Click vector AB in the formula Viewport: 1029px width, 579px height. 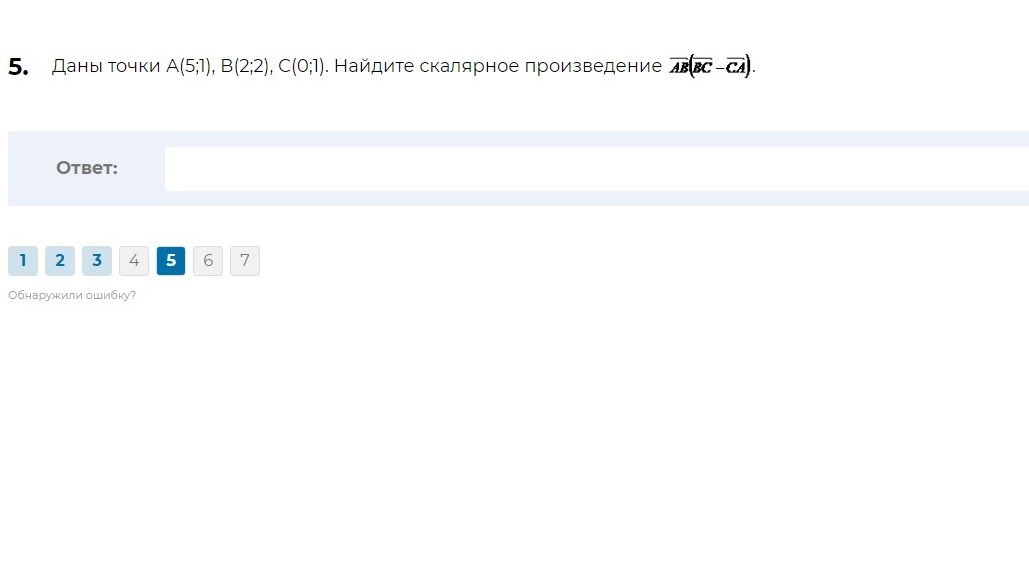coord(679,66)
